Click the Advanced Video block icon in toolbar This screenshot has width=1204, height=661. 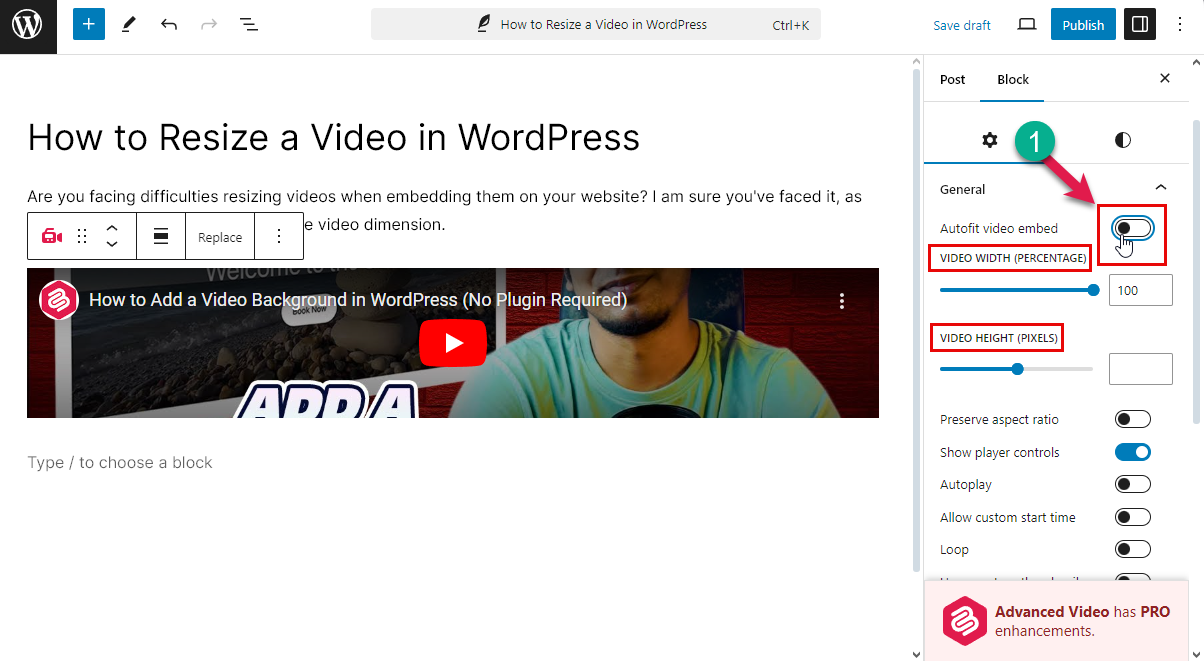tap(51, 235)
